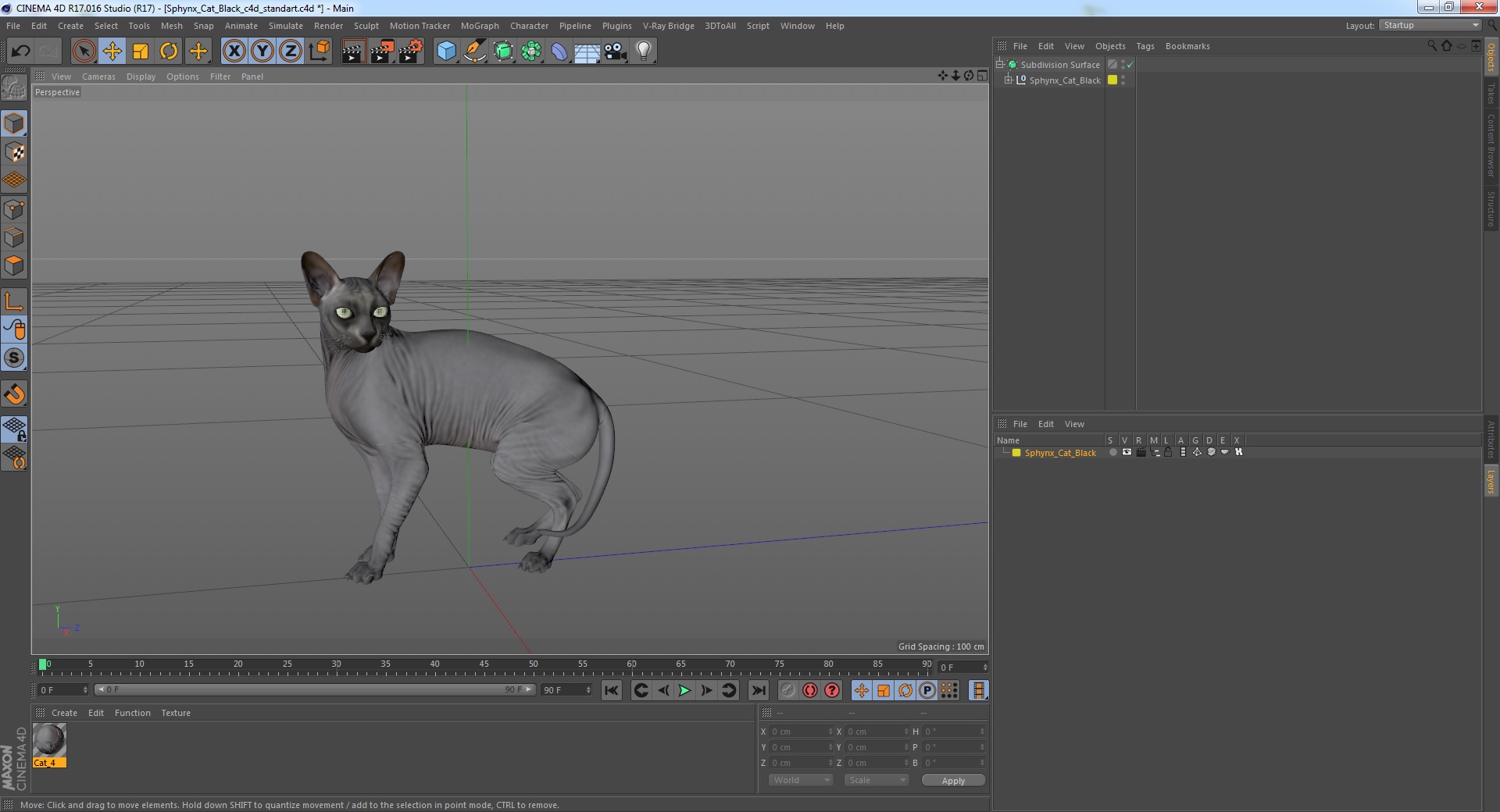Switch to Points mode

click(x=14, y=209)
